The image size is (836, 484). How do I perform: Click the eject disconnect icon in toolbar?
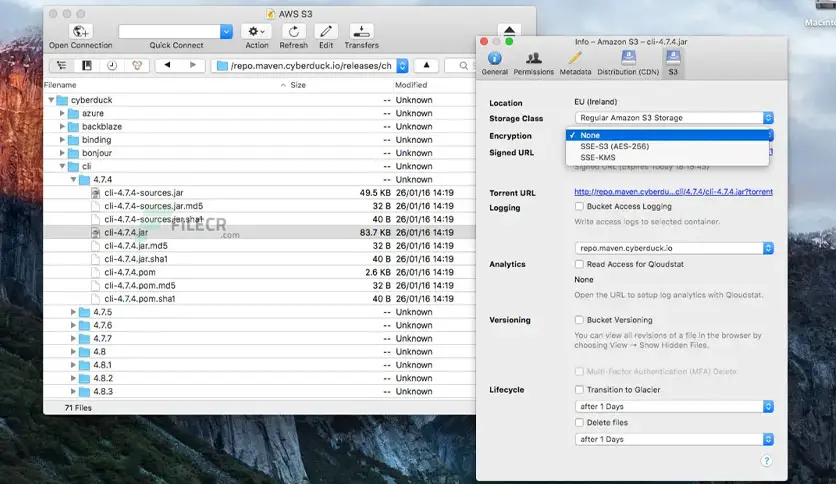pyautogui.click(x=509, y=30)
